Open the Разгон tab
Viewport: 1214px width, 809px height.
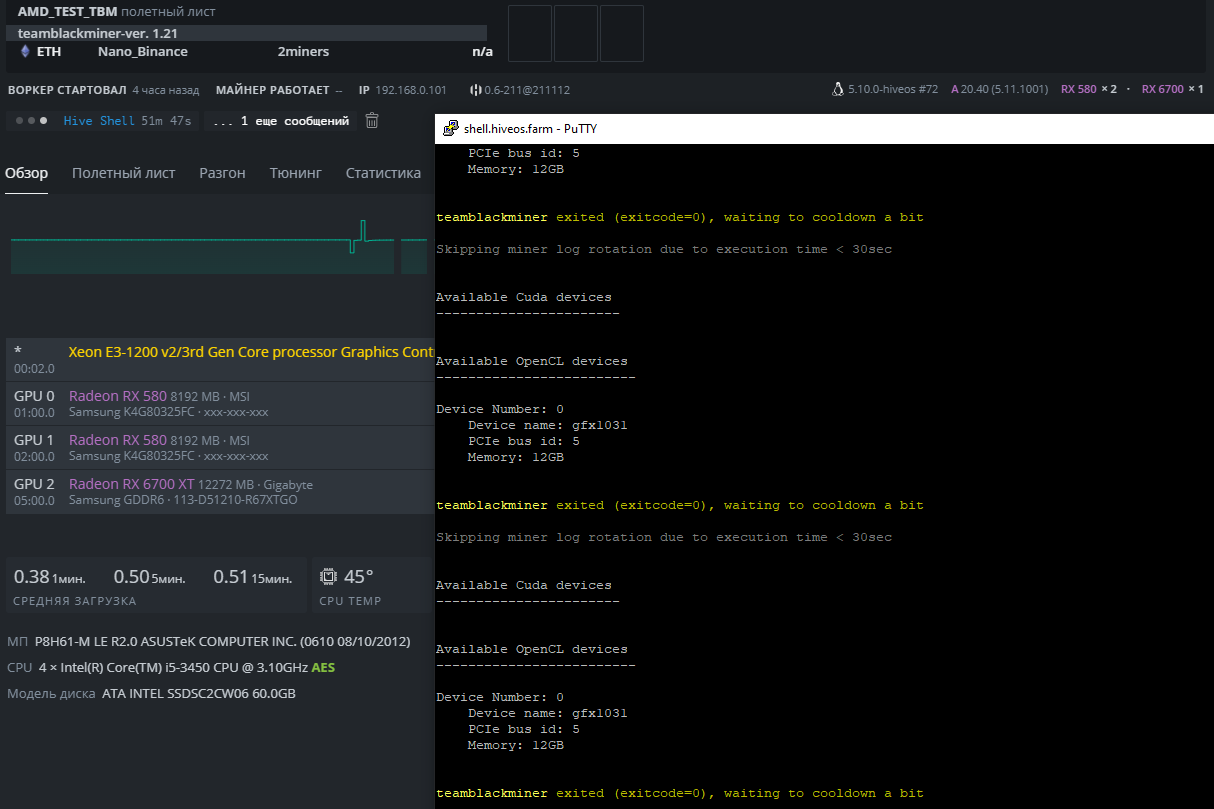click(222, 173)
